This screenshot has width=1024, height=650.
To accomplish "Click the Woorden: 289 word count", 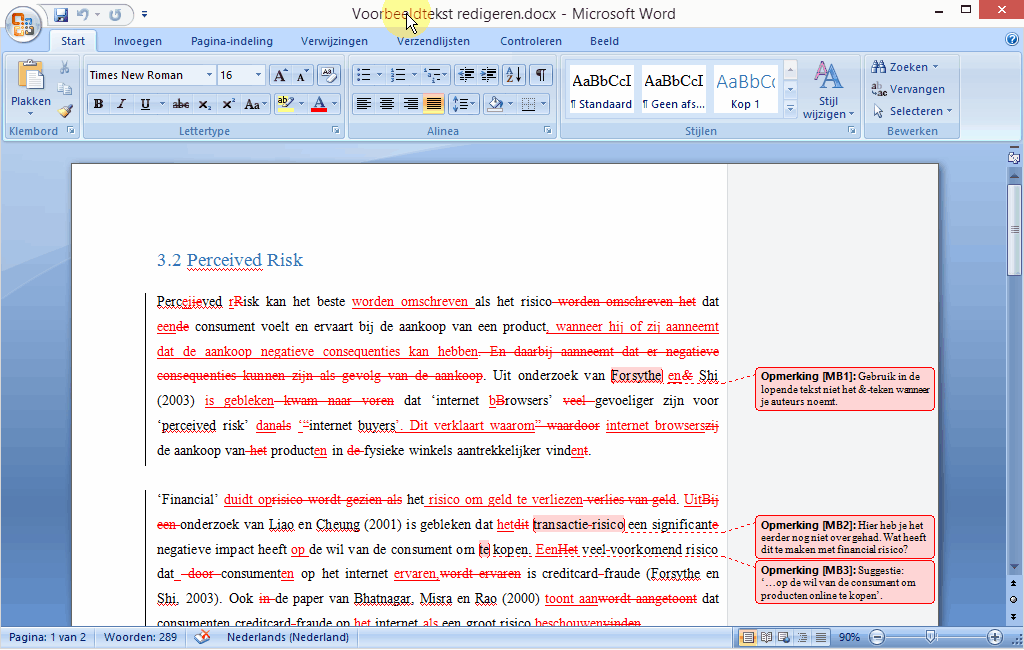I will point(140,637).
